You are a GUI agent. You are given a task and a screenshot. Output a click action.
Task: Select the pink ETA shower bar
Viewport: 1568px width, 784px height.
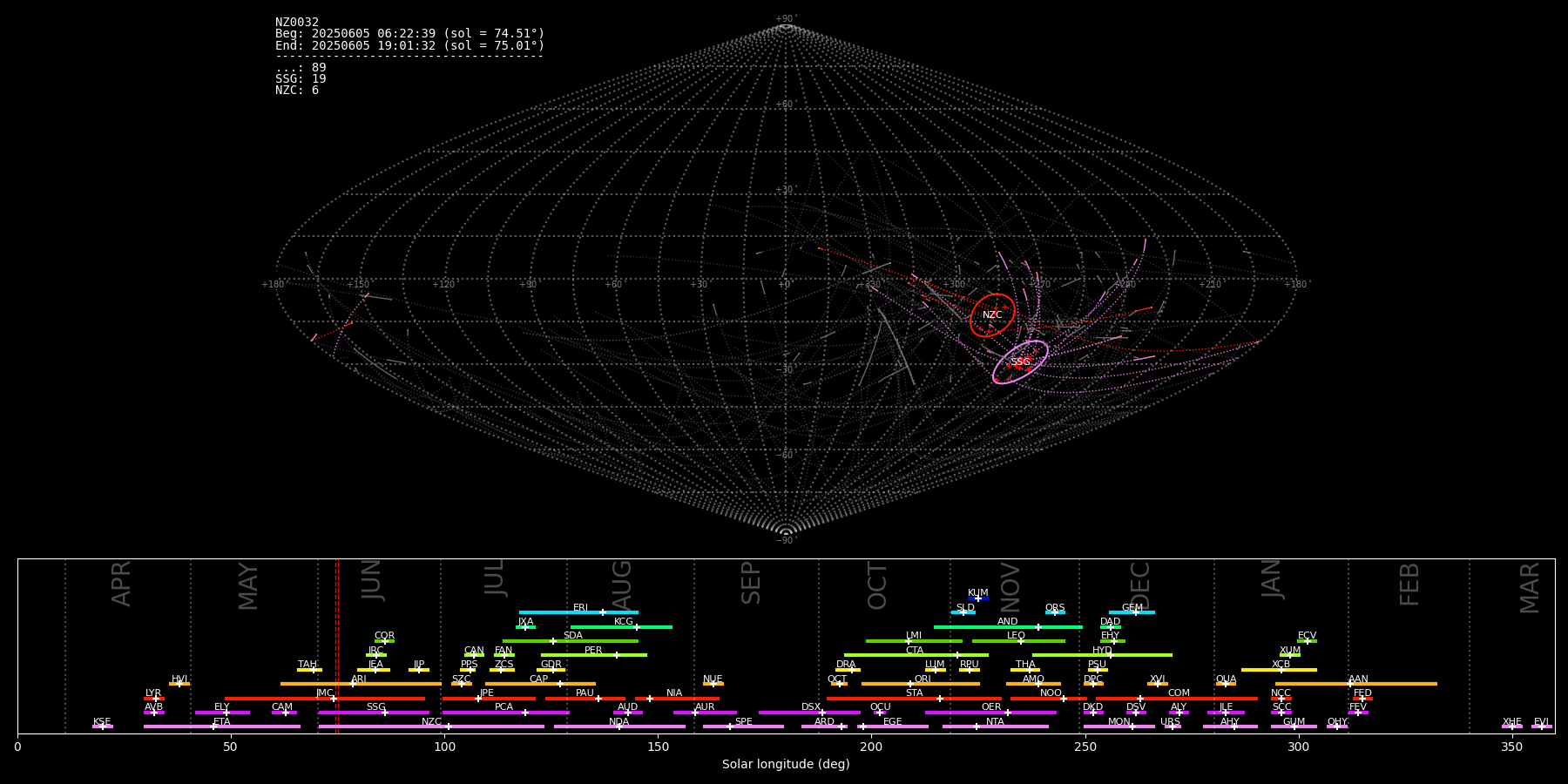pos(222,727)
